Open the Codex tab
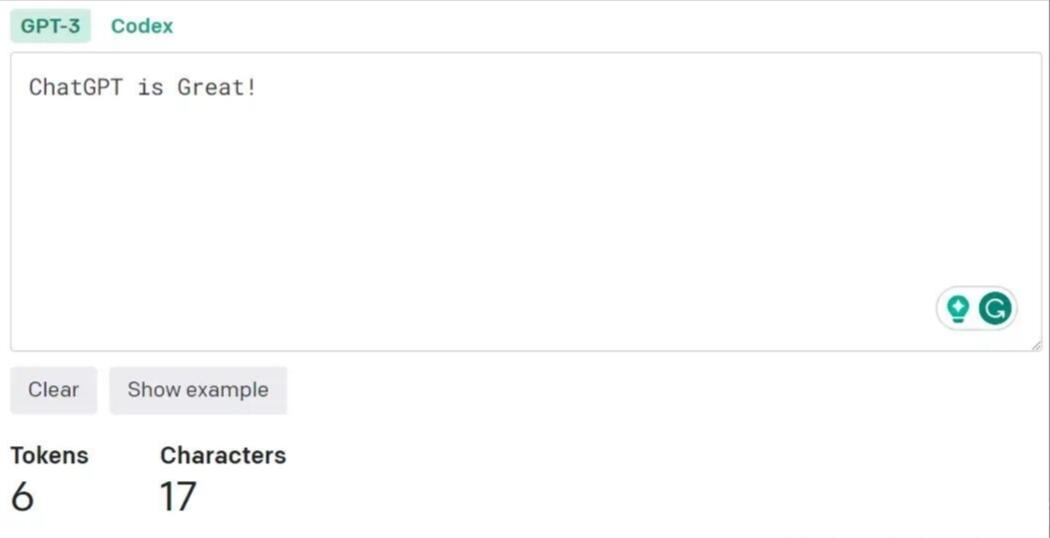The height and width of the screenshot is (538, 1050). (x=141, y=26)
